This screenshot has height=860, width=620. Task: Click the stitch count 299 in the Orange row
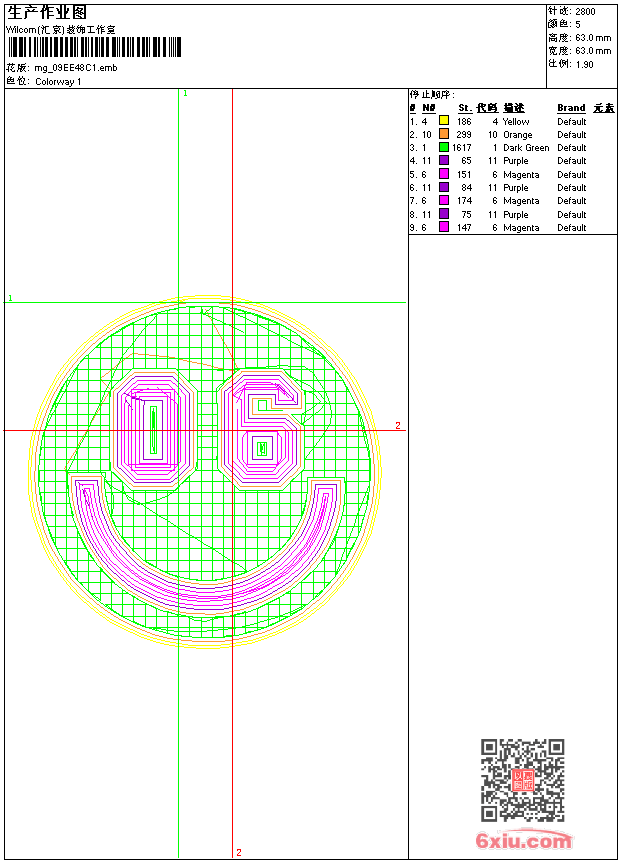coord(464,134)
